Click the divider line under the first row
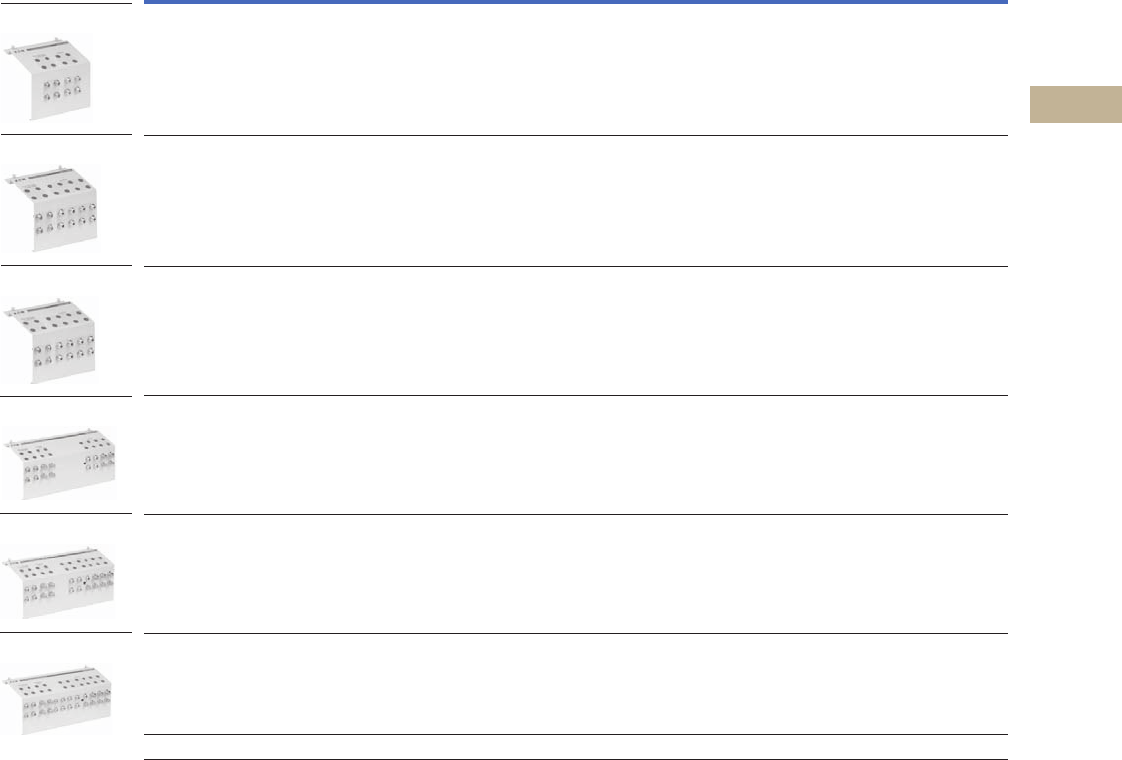The image size is (1122, 760). tap(575, 135)
